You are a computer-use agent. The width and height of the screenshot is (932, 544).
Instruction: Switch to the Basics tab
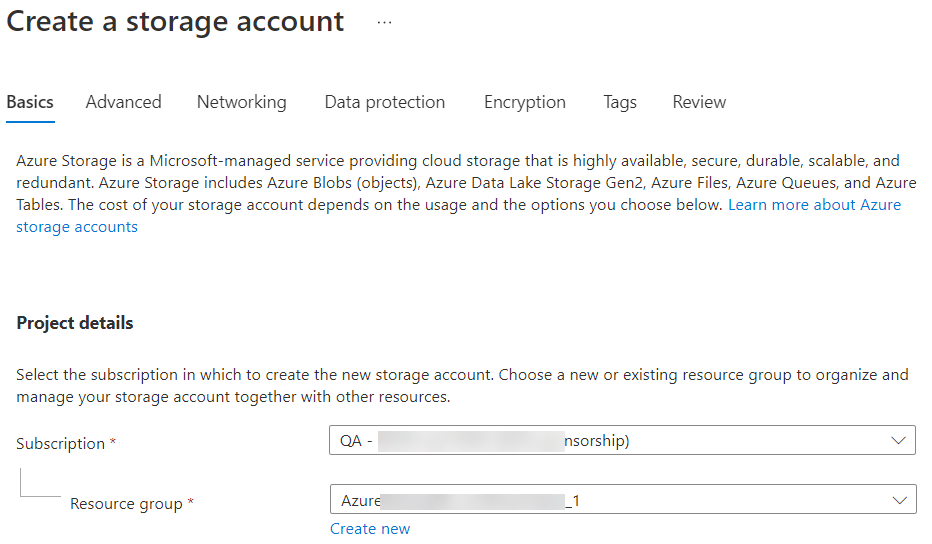30,102
